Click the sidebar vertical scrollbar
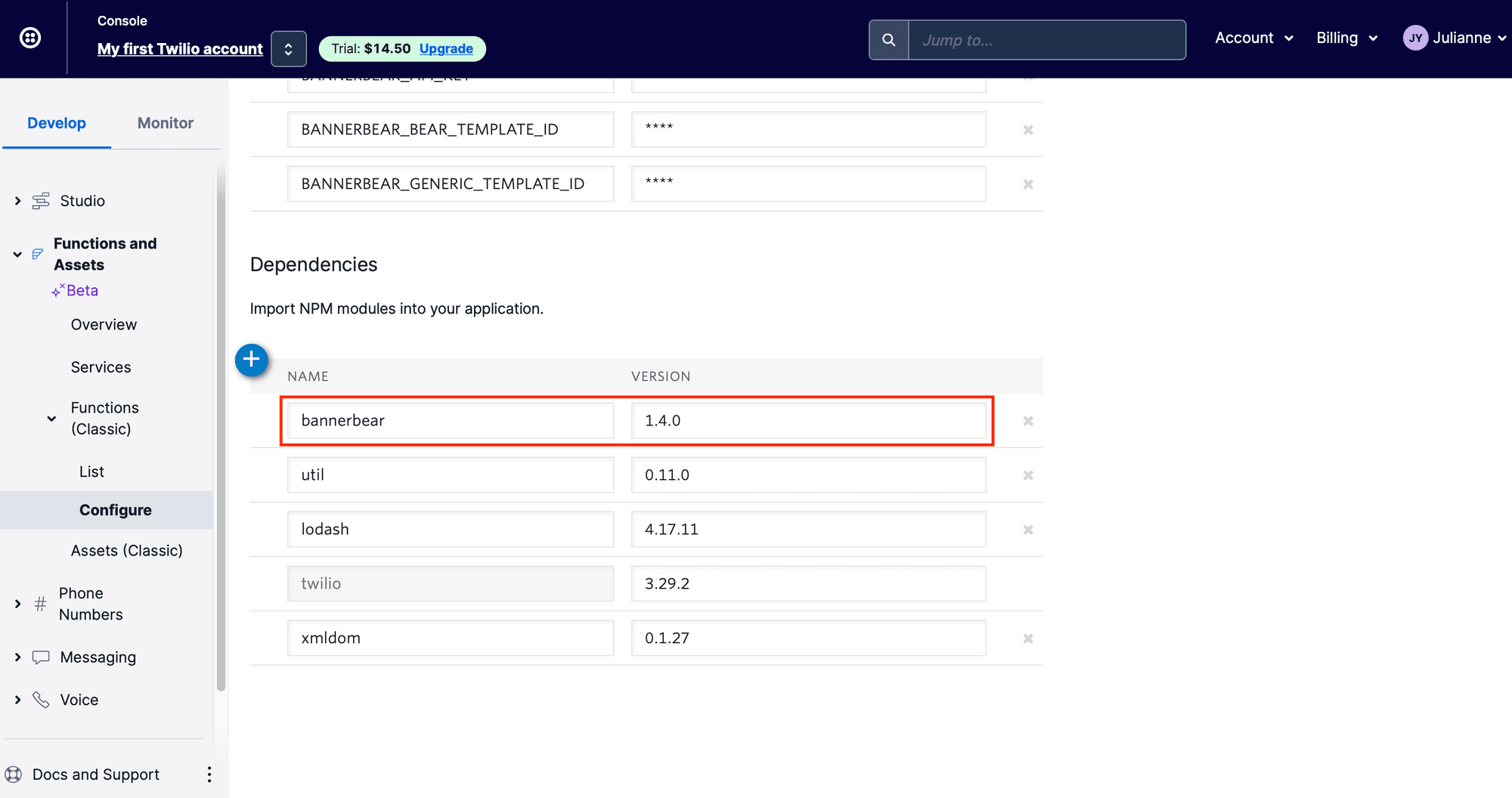 pos(221,427)
